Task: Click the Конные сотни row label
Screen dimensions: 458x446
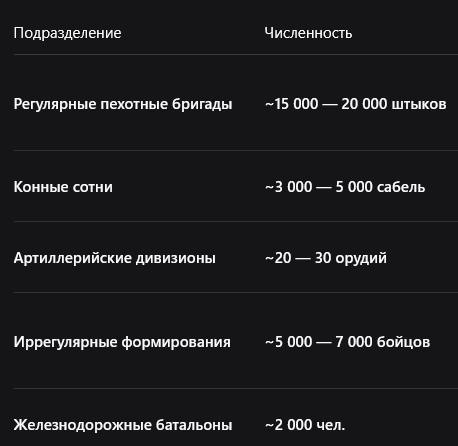Action: pos(63,187)
